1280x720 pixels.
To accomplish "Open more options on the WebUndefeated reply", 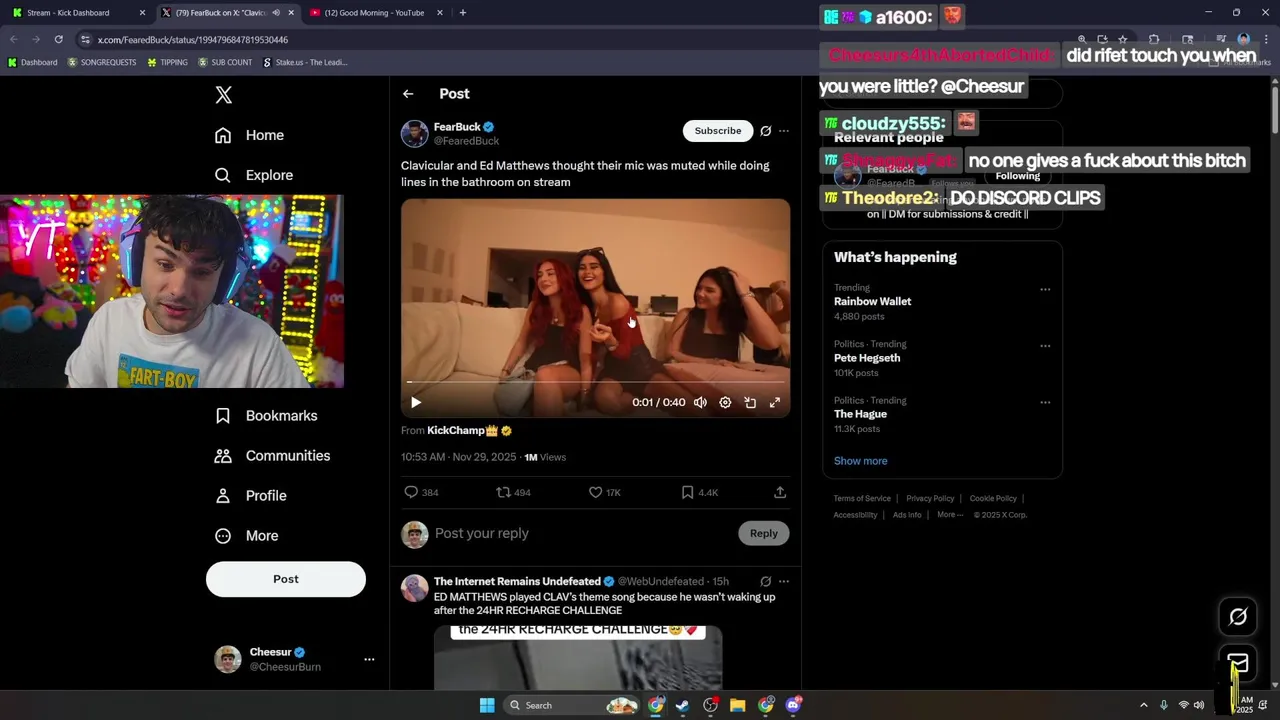I will [784, 582].
